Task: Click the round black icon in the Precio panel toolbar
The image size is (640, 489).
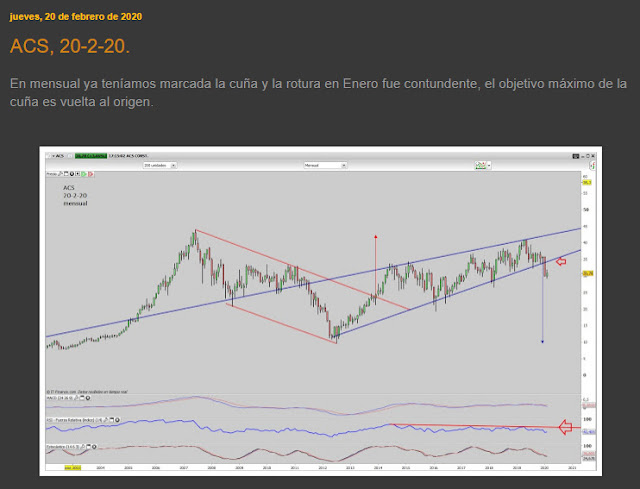Action: click(71, 174)
